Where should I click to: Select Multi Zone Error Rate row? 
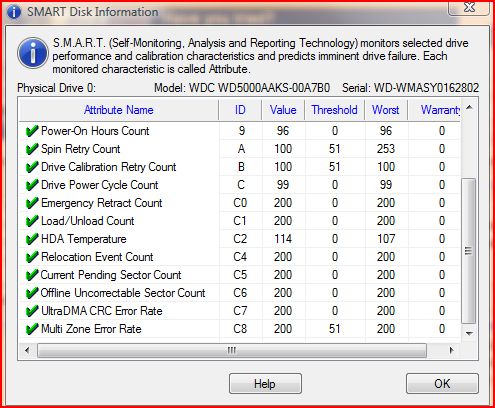click(x=240, y=329)
